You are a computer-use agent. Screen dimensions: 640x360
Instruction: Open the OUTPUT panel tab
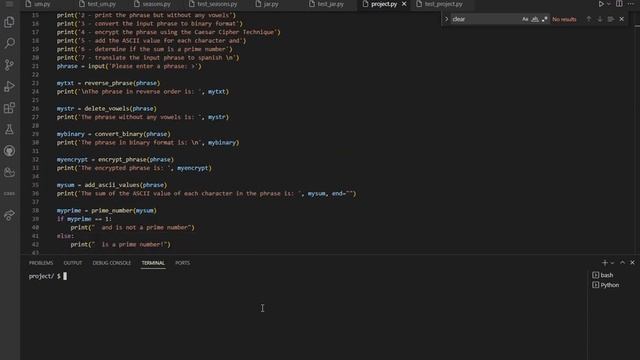[x=73, y=263]
